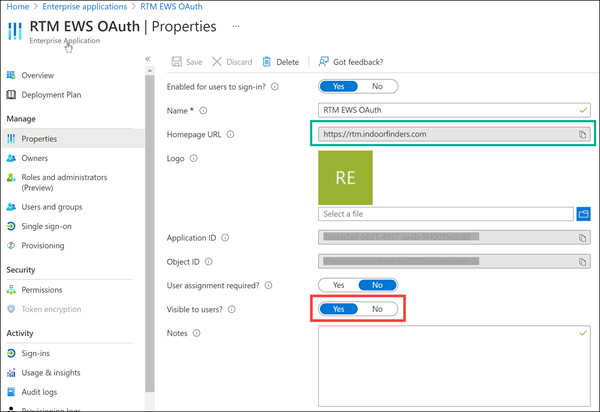
Task: Open Roles and administrators (Preview)
Action: pyautogui.click(x=64, y=182)
